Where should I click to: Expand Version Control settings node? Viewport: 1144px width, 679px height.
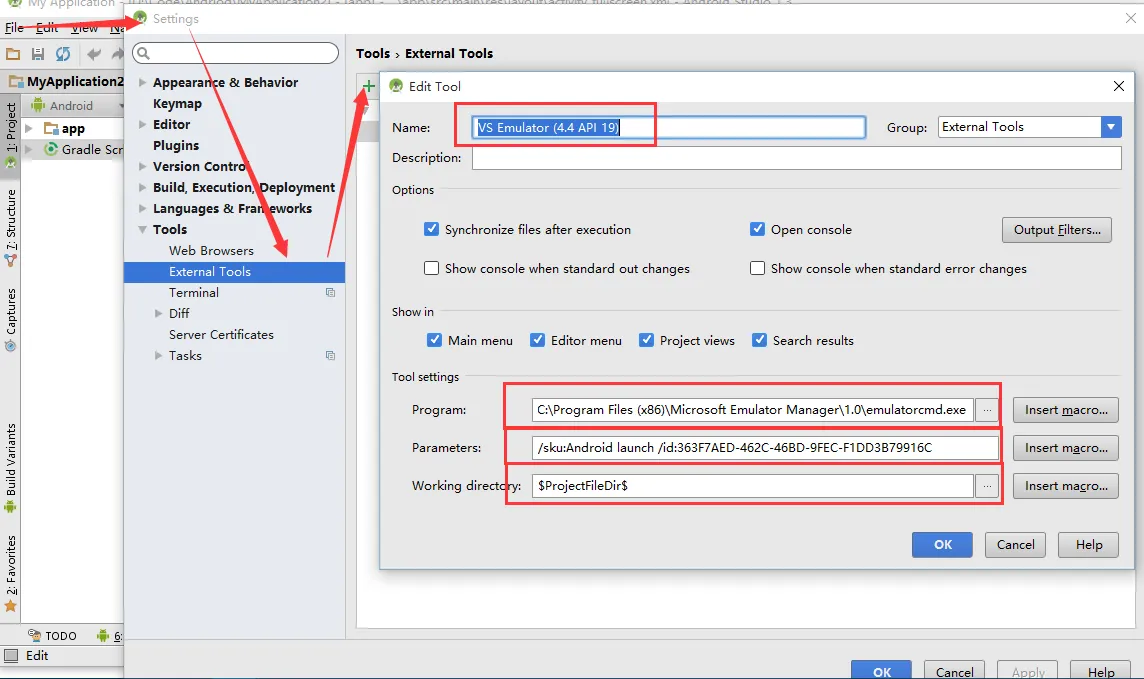pyautogui.click(x=142, y=166)
